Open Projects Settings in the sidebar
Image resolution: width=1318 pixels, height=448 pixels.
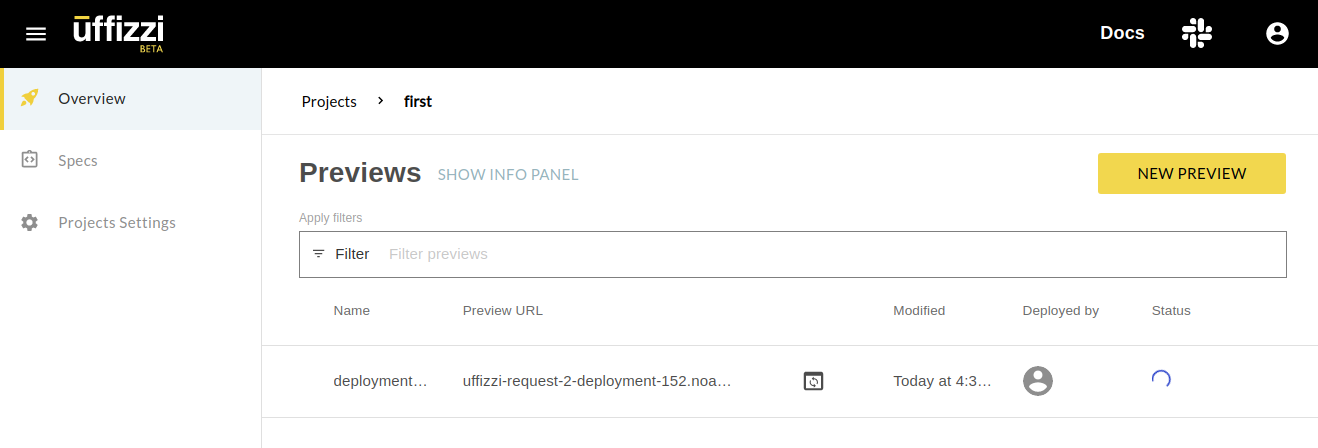click(x=117, y=222)
